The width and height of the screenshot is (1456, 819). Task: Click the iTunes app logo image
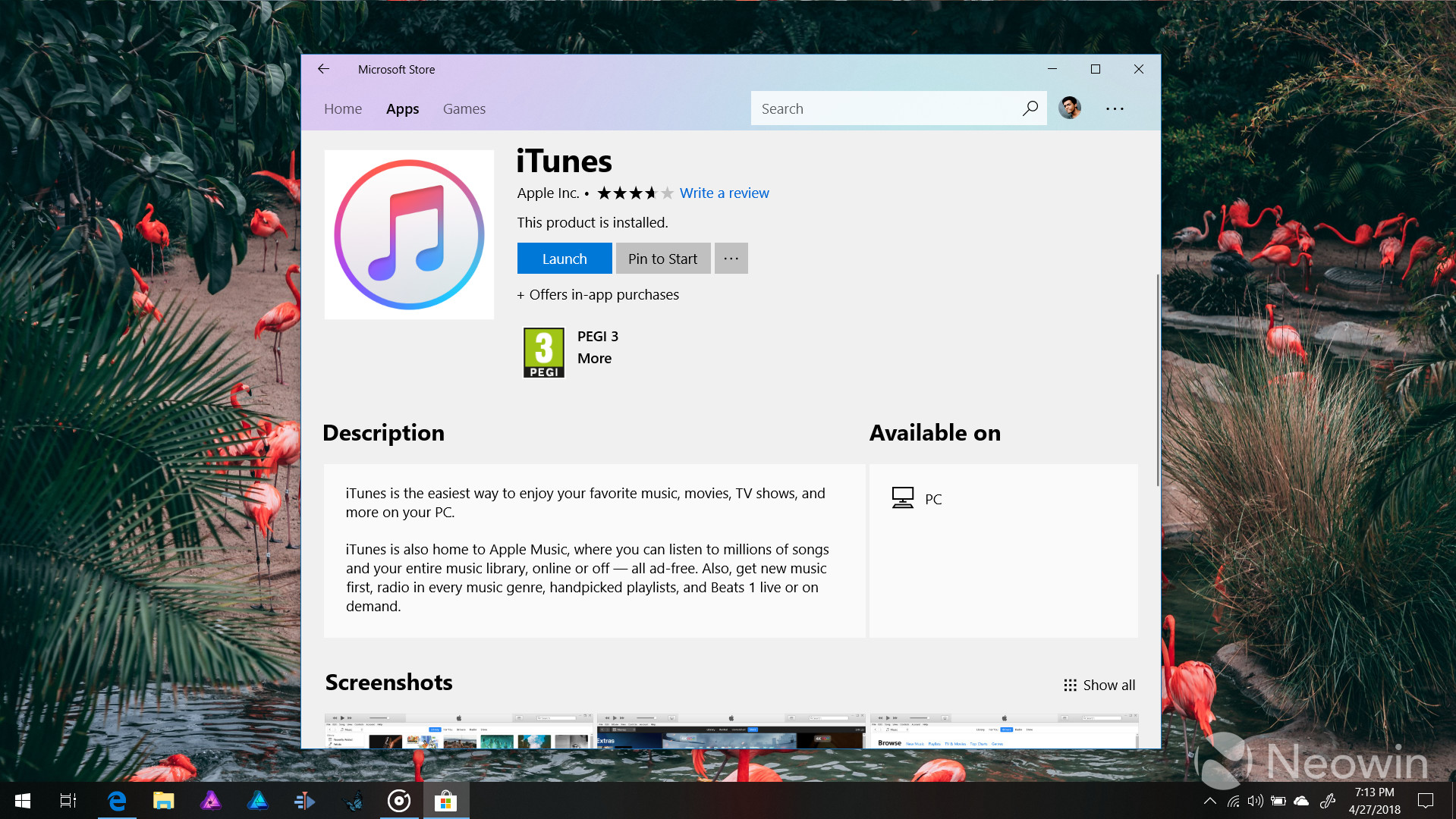tap(409, 234)
